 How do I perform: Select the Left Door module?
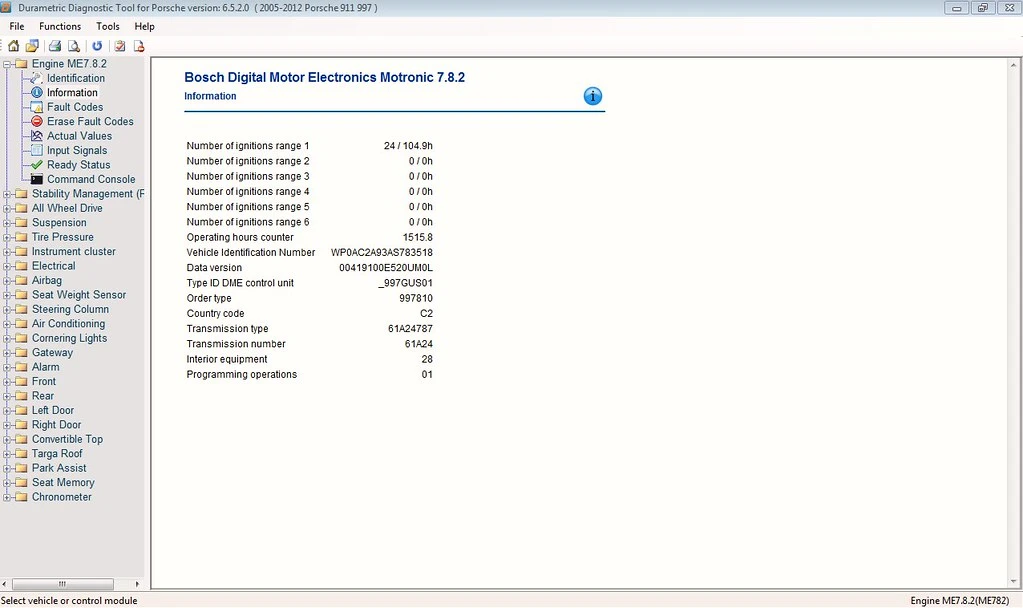(x=53, y=410)
